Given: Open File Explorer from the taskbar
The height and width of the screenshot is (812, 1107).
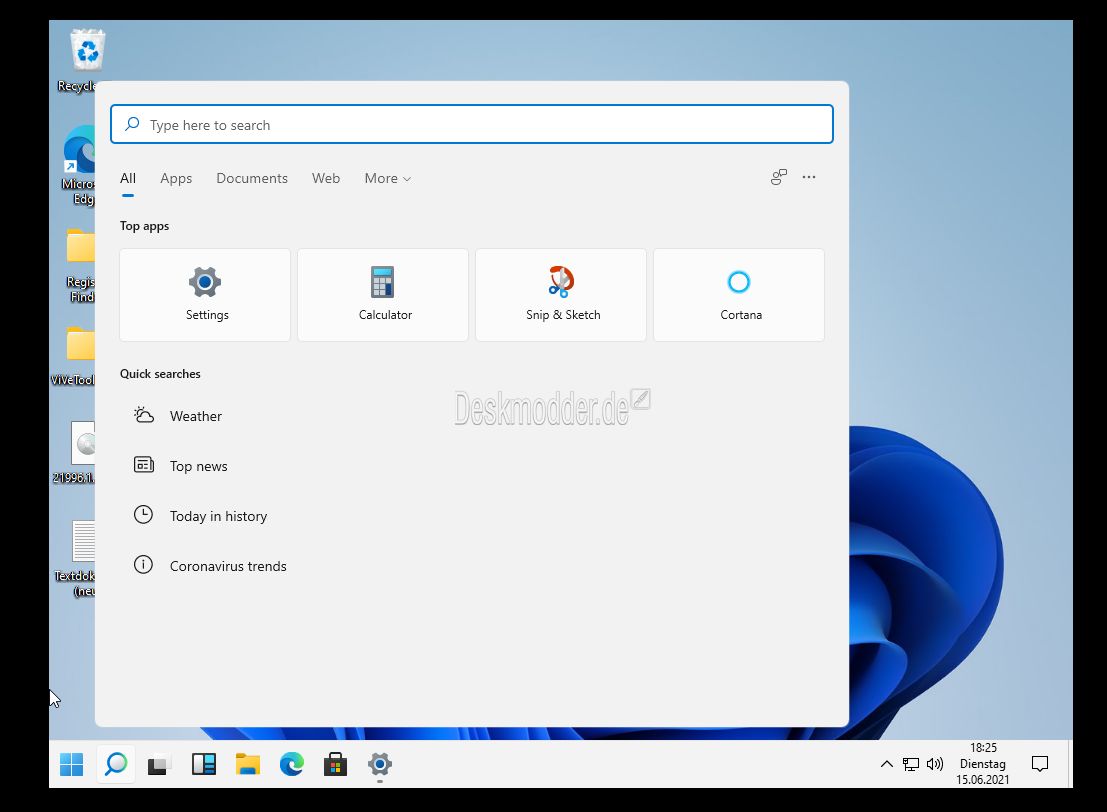Looking at the screenshot, I should [x=248, y=764].
